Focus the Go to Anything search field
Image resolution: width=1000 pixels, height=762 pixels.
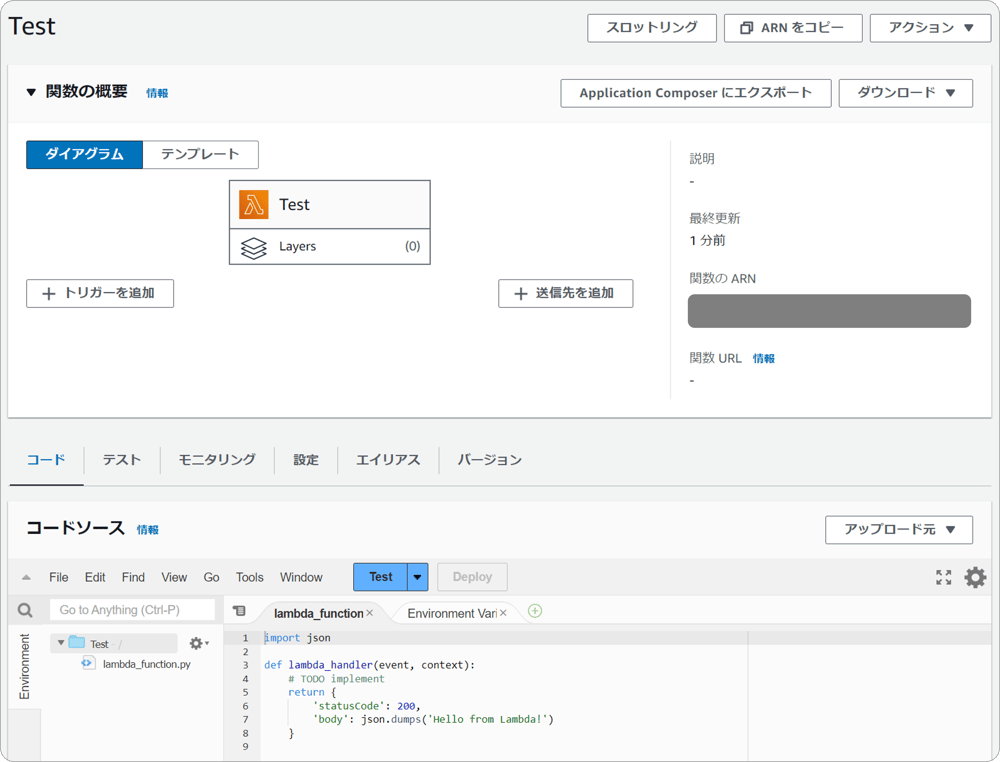[x=133, y=610]
